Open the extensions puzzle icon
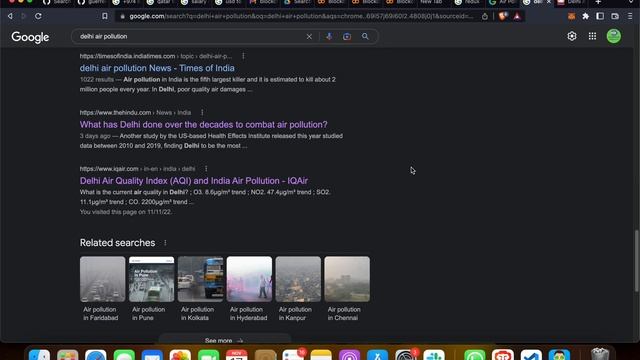The image size is (640, 360). coord(586,16)
